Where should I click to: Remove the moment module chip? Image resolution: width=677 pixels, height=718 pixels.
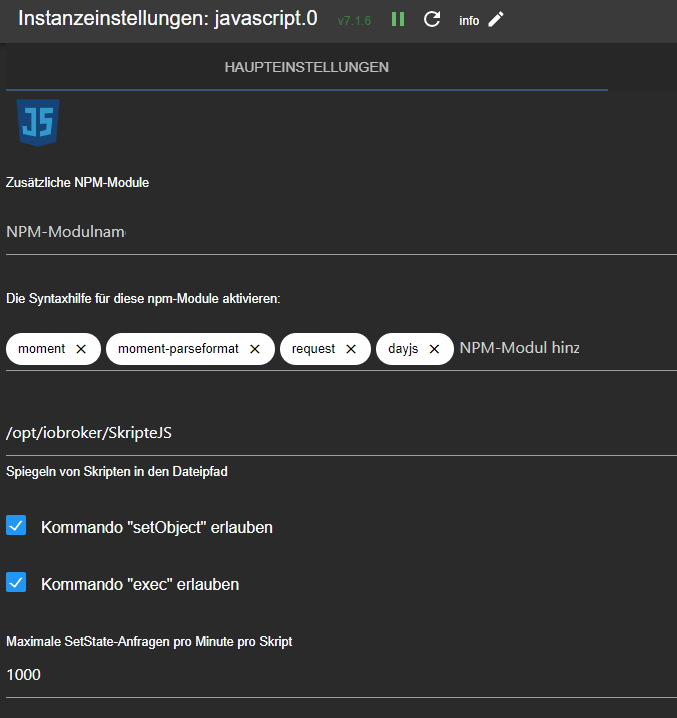click(81, 349)
